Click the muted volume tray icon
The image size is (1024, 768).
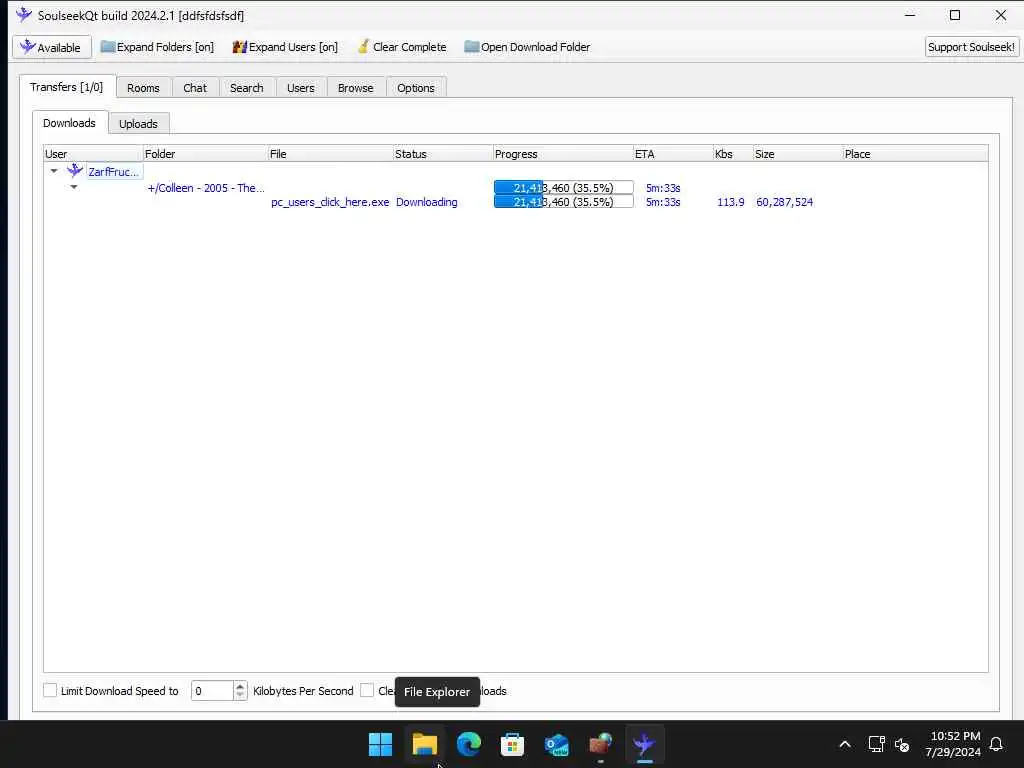click(903, 744)
